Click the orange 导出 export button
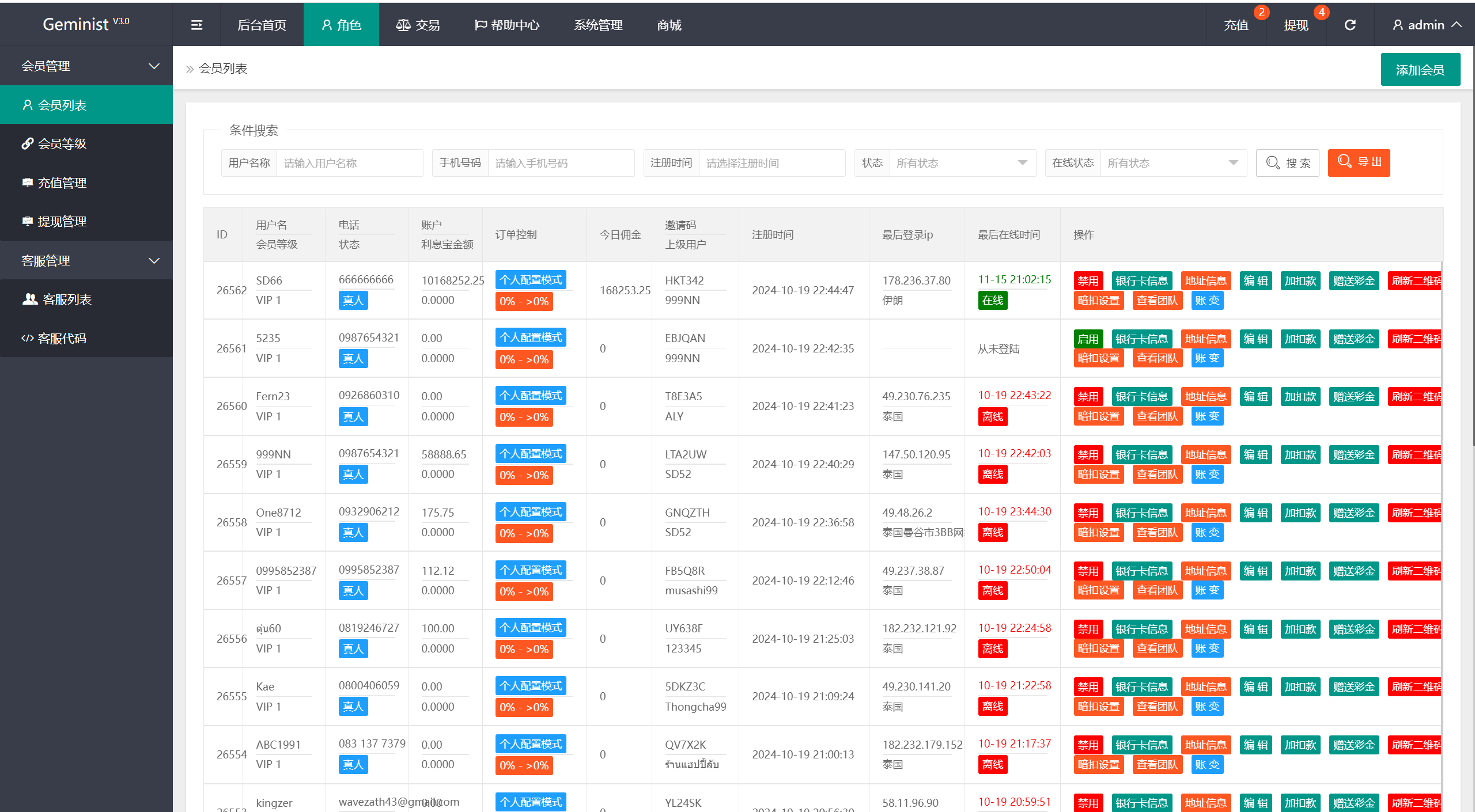The height and width of the screenshot is (812, 1475). pos(1359,162)
